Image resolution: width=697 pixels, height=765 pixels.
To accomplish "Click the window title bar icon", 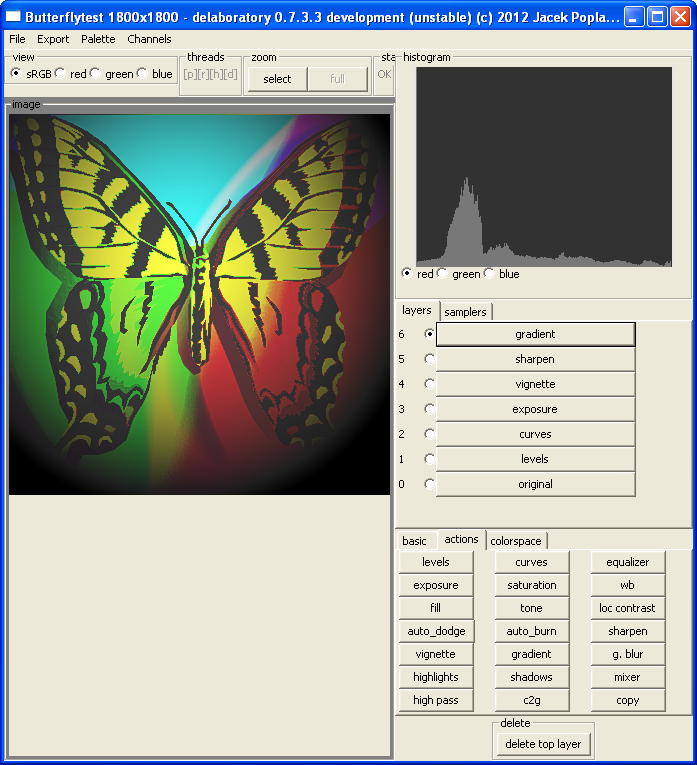I will click(x=13, y=17).
